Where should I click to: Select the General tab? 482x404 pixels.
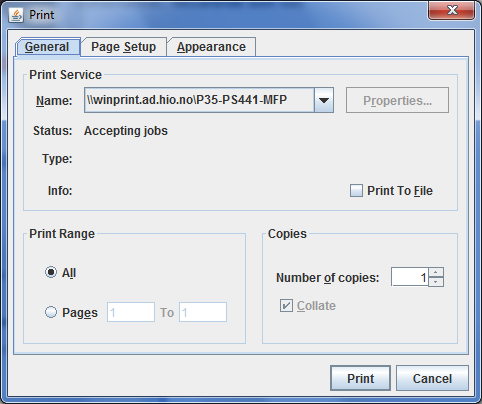pos(47,47)
